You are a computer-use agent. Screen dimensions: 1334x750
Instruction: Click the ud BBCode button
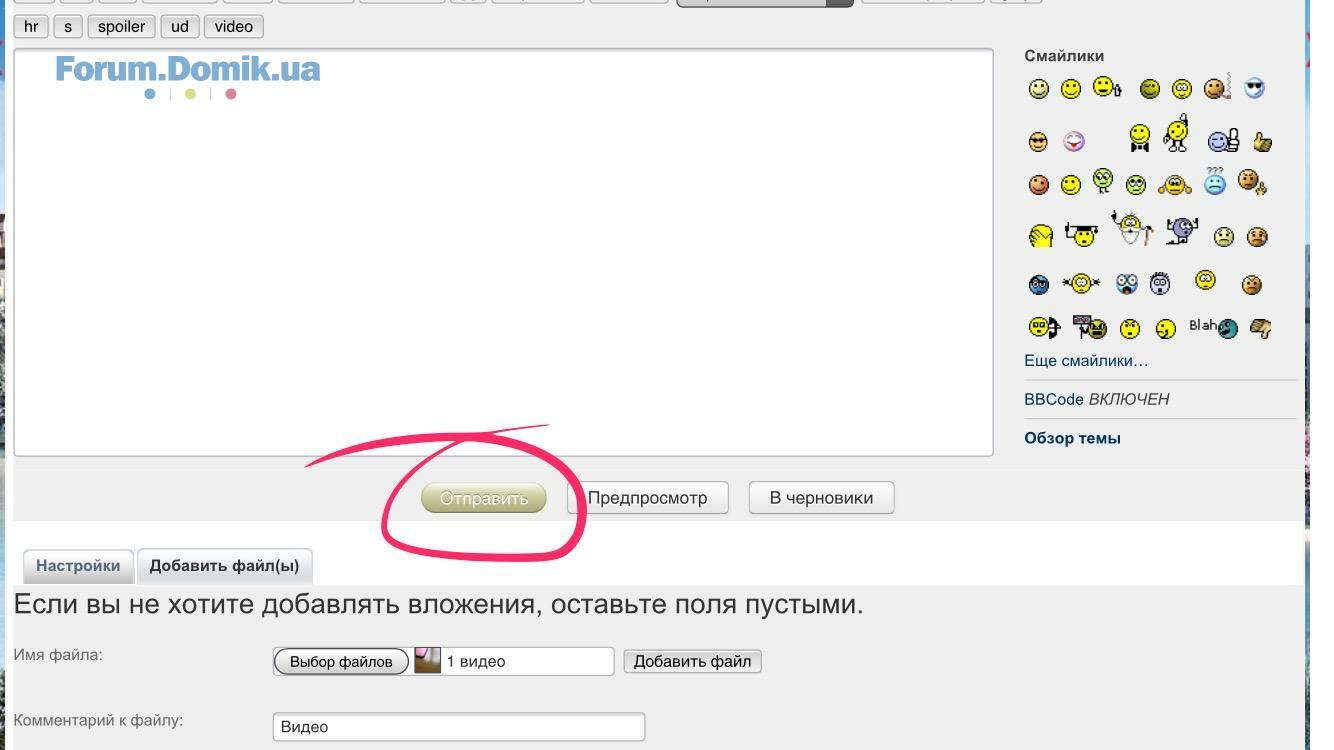180,26
